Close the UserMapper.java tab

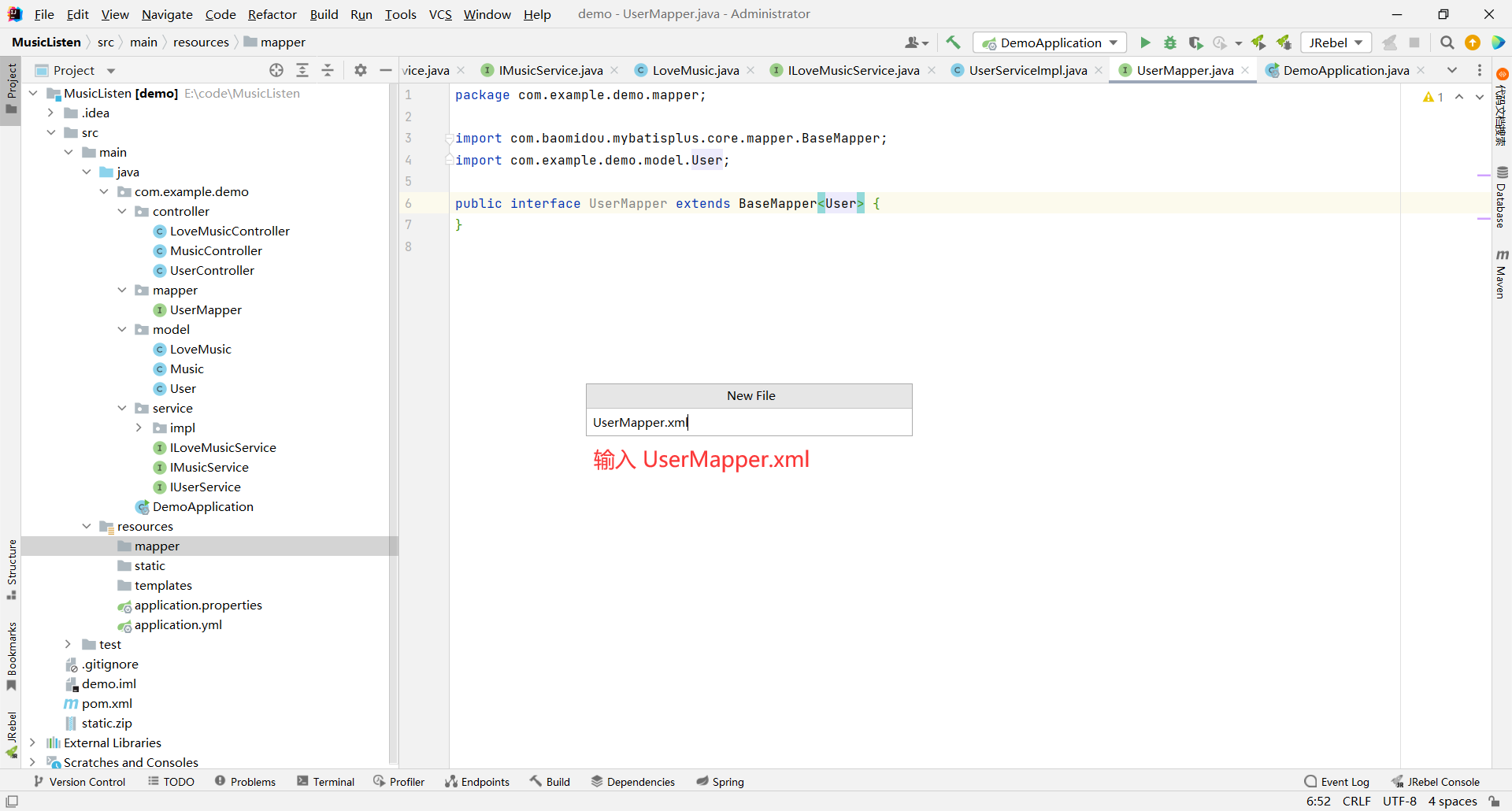point(1245,70)
